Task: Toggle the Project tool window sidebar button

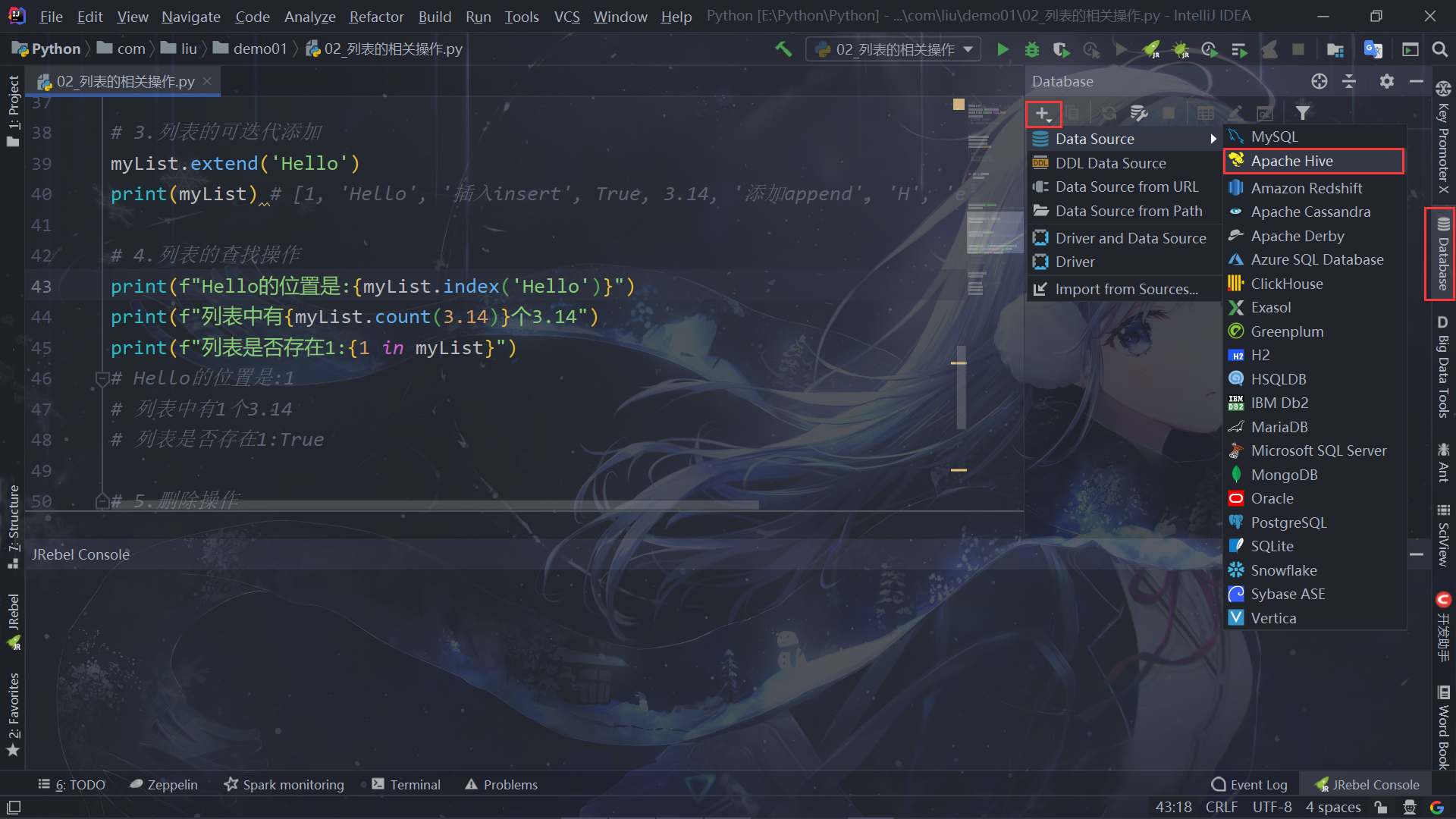Action: tap(13, 111)
